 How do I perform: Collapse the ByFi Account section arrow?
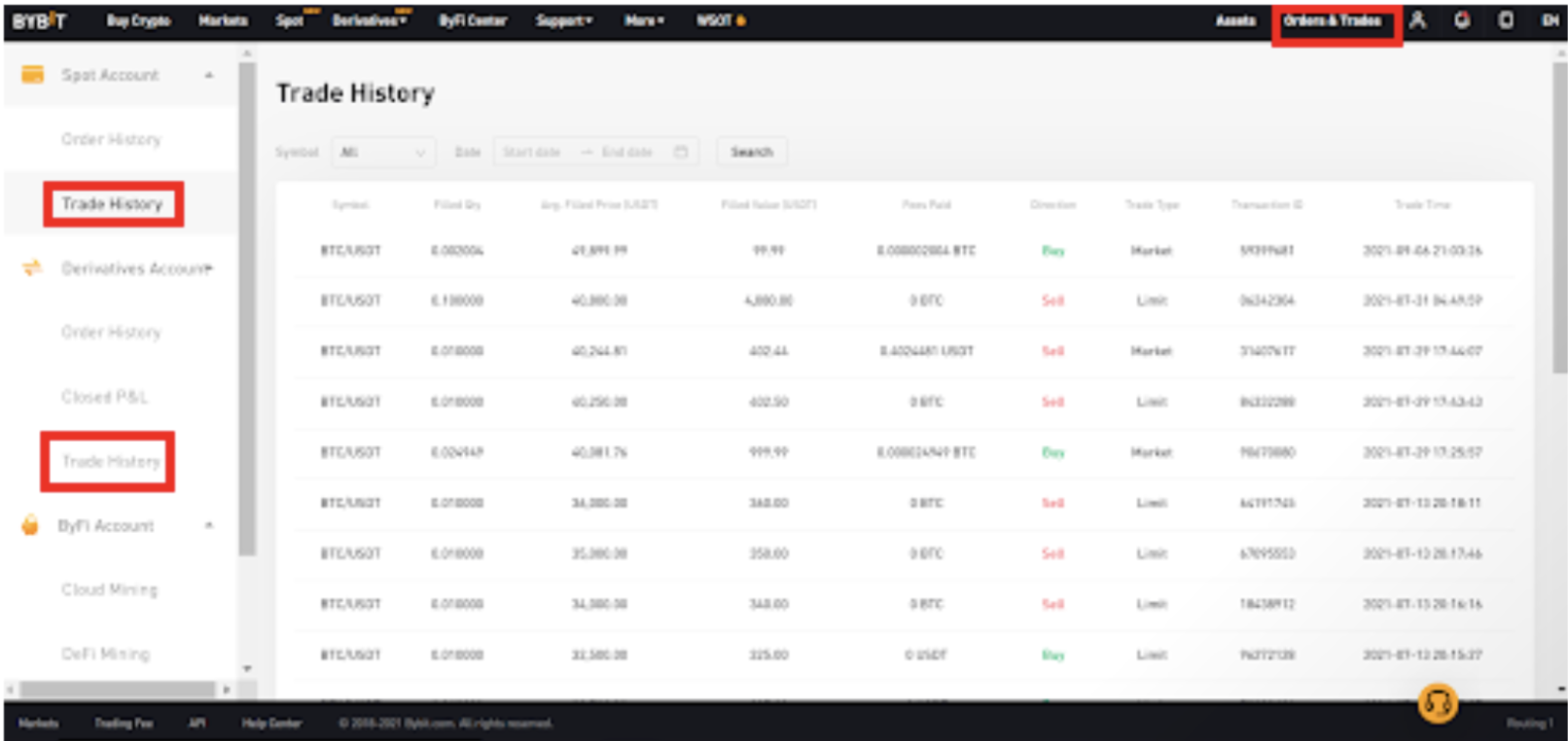click(208, 526)
